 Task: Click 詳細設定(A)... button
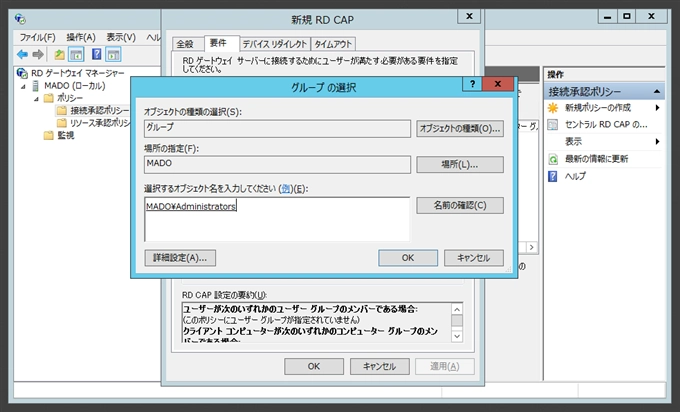[180, 258]
